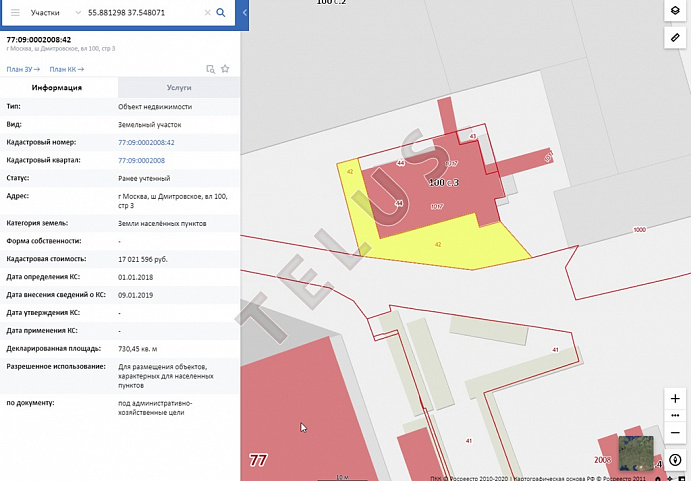Run search with magnifier icon
The image size is (691, 481).
click(x=221, y=12)
